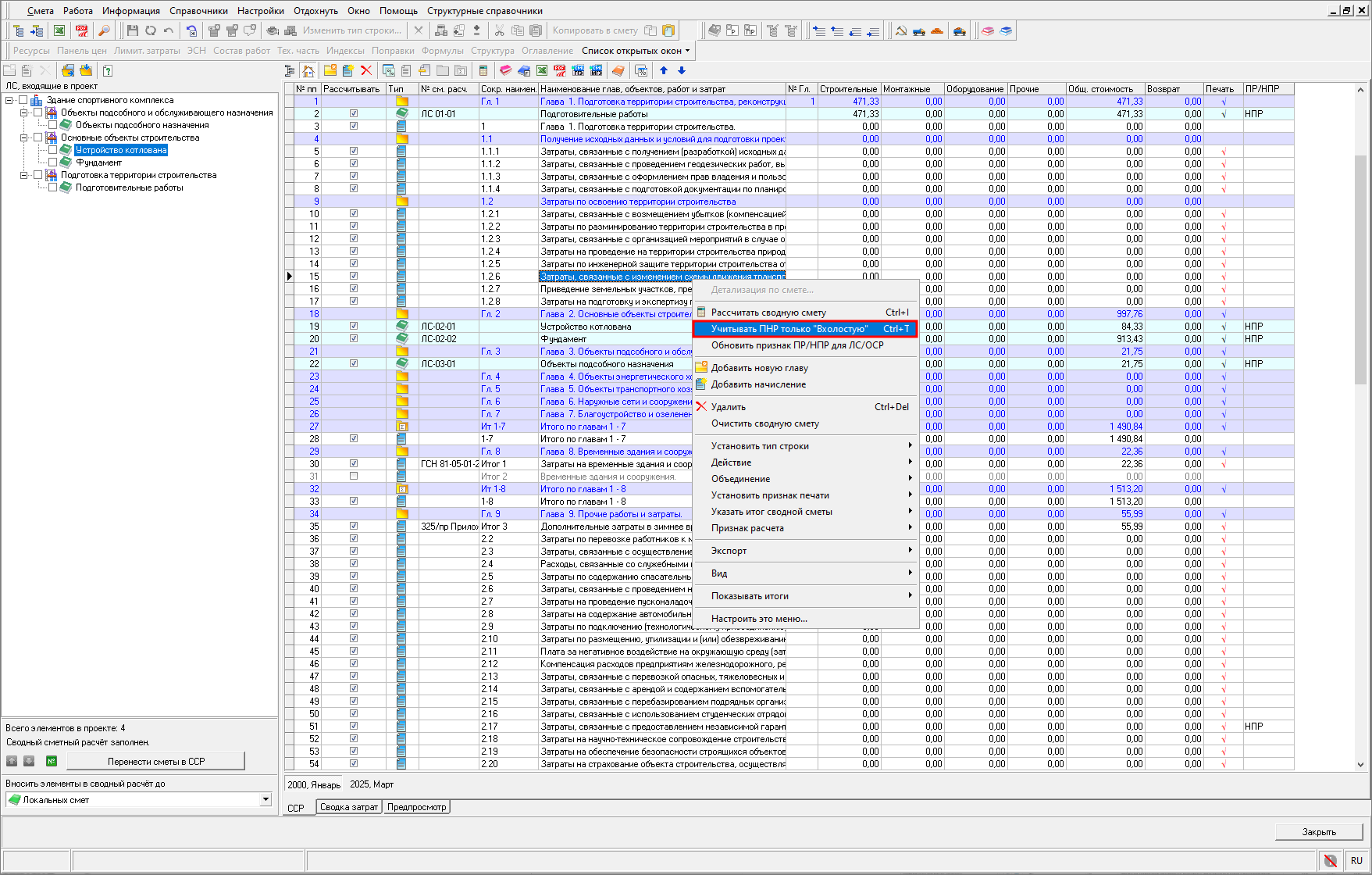Toggle Рассчитывать checkbox in row 5
The image size is (1372, 875).
tap(354, 152)
